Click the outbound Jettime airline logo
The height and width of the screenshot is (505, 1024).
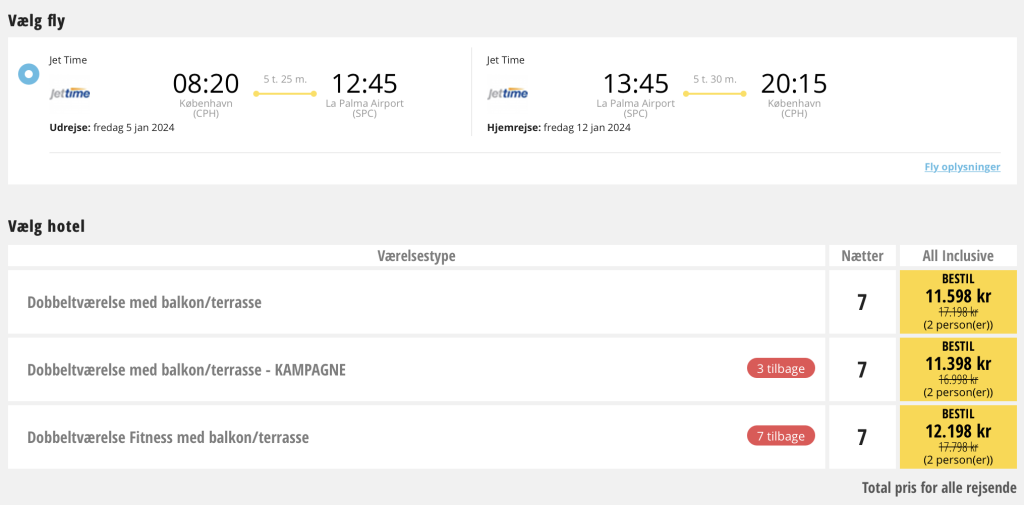coord(70,93)
